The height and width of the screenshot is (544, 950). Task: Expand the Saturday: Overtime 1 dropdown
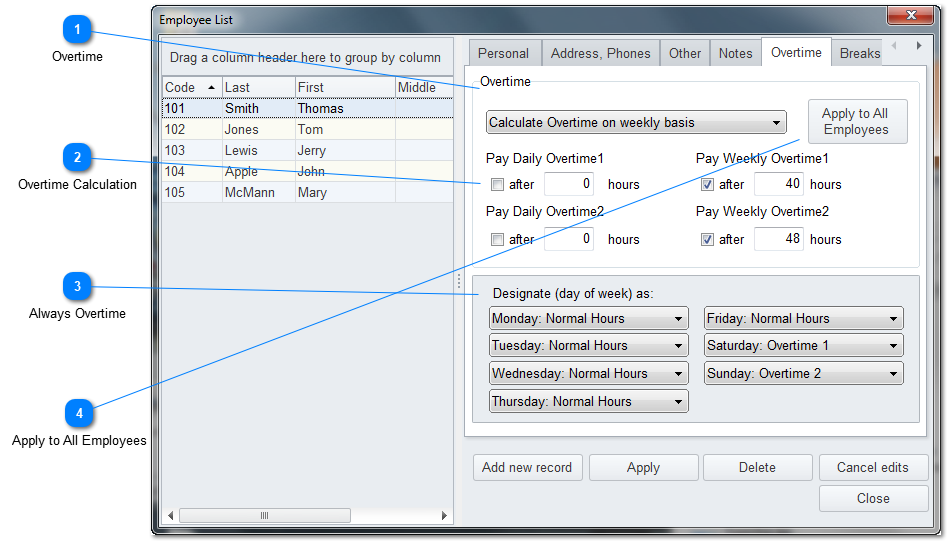pyautogui.click(x=803, y=346)
